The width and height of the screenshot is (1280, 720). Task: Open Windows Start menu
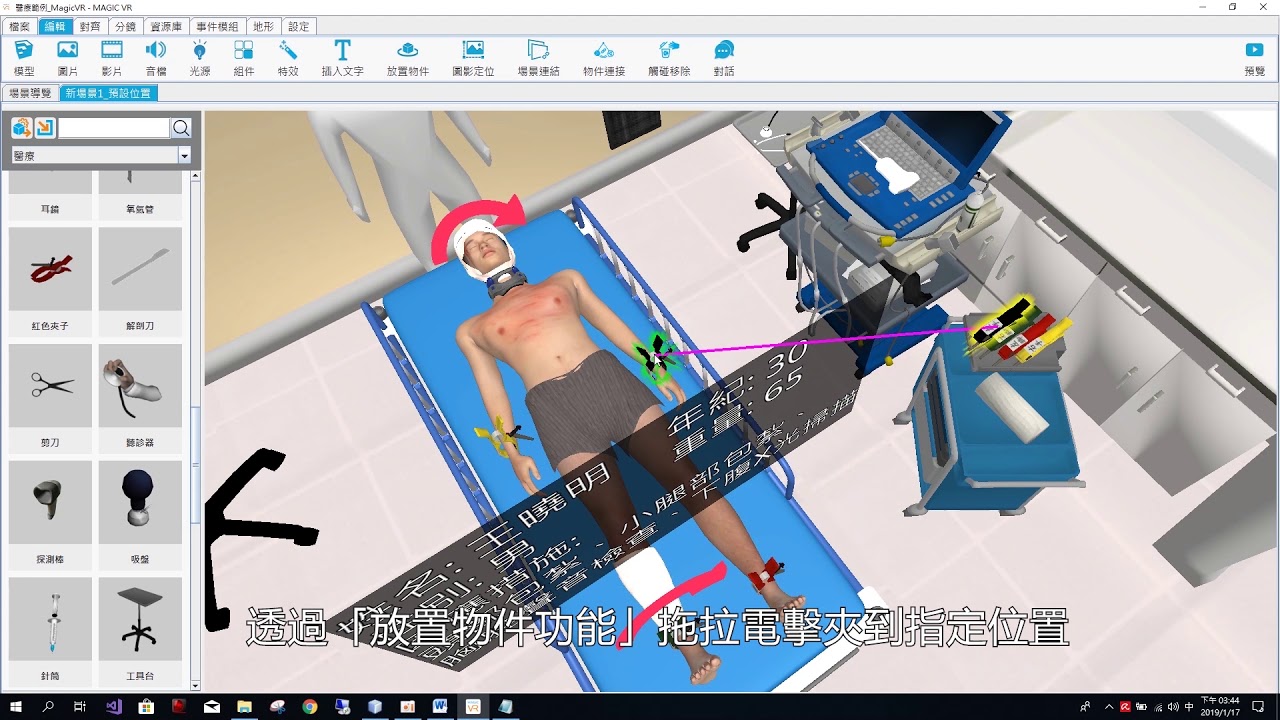16,707
